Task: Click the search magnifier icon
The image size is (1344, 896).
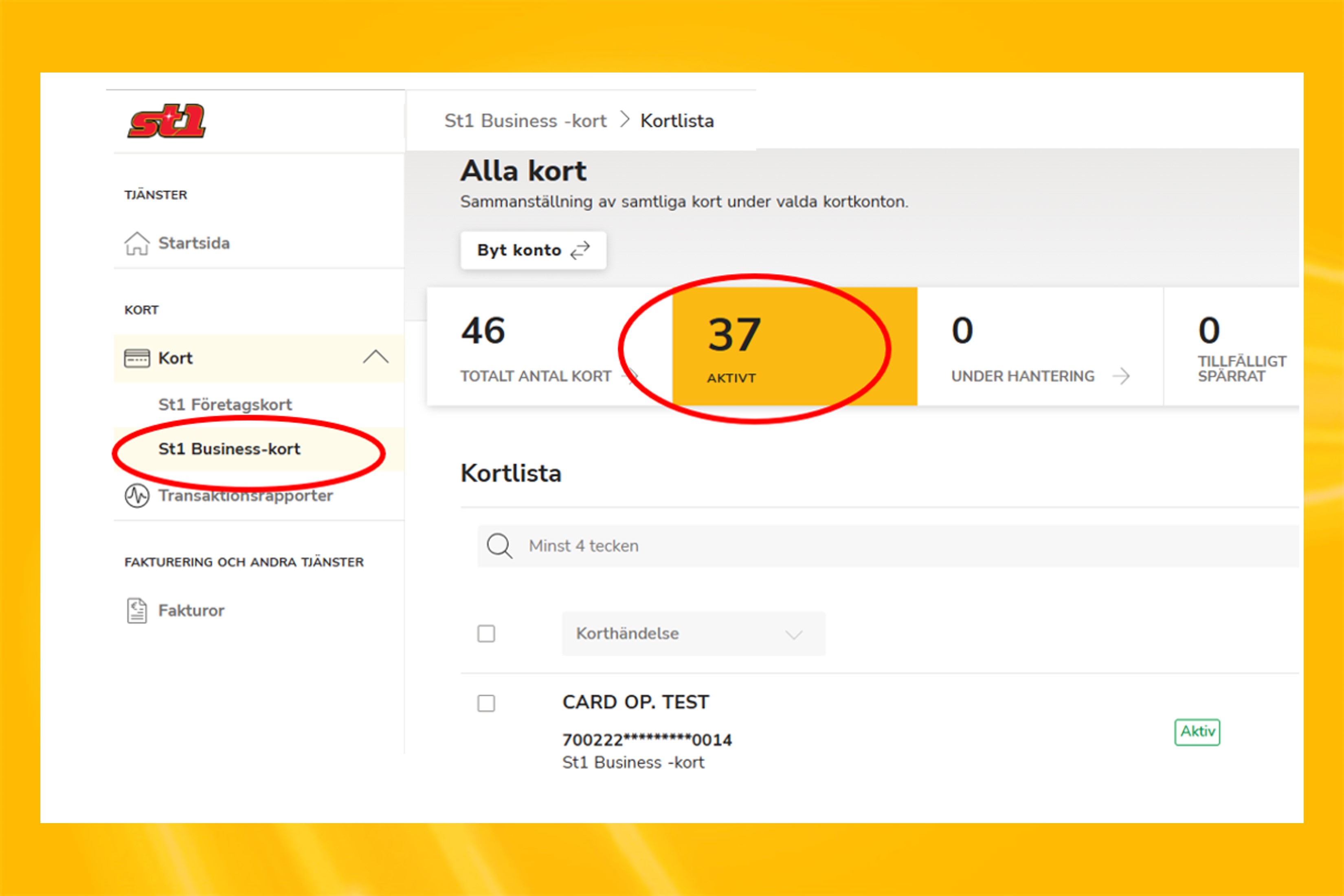Action: coord(499,546)
